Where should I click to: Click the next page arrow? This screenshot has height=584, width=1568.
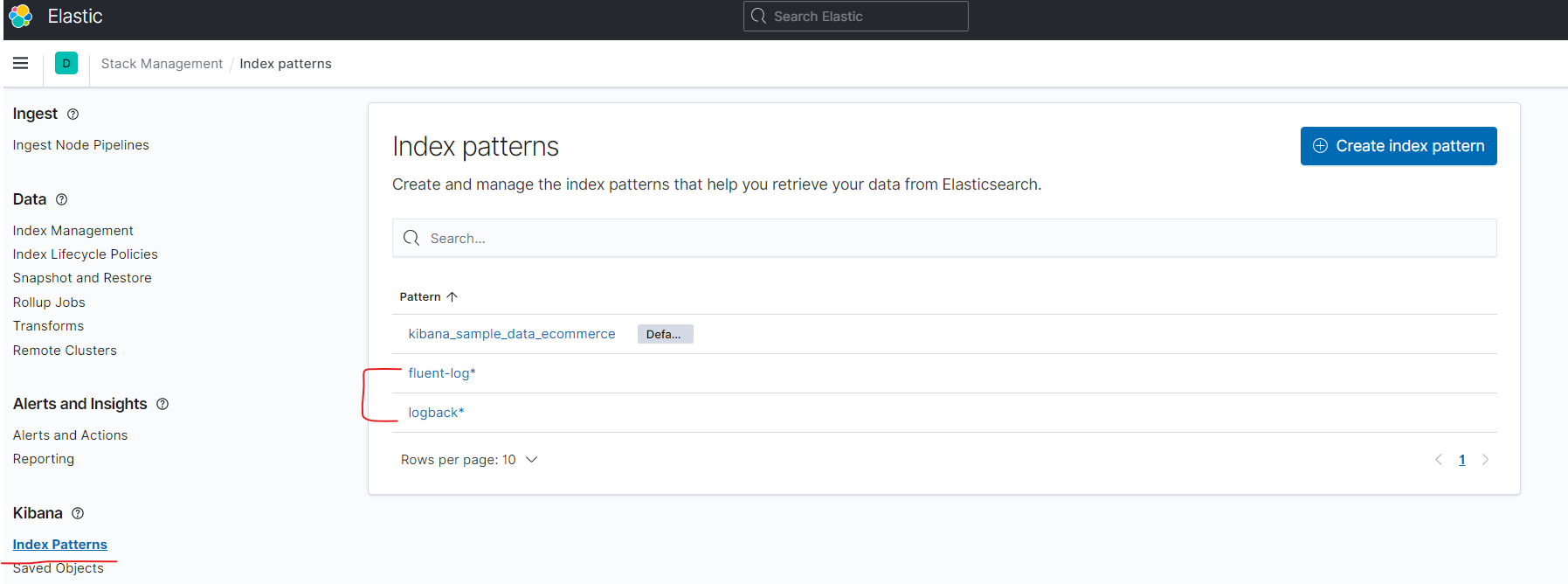coord(1485,460)
